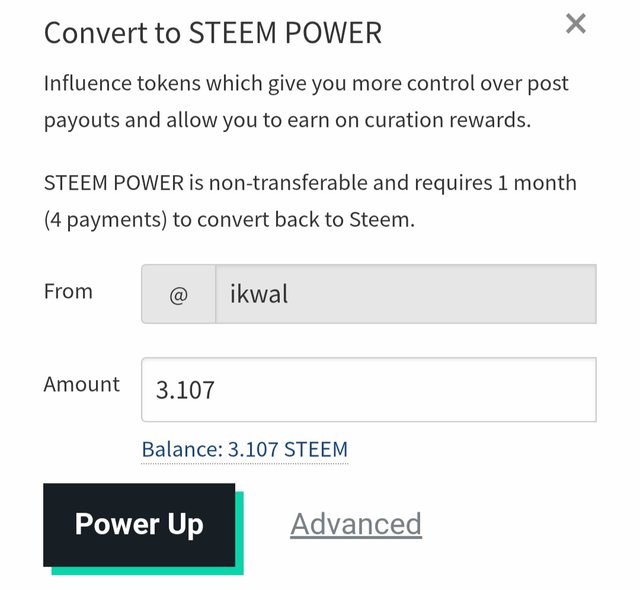Click the Convert to STEEM POWER heading

point(213,33)
